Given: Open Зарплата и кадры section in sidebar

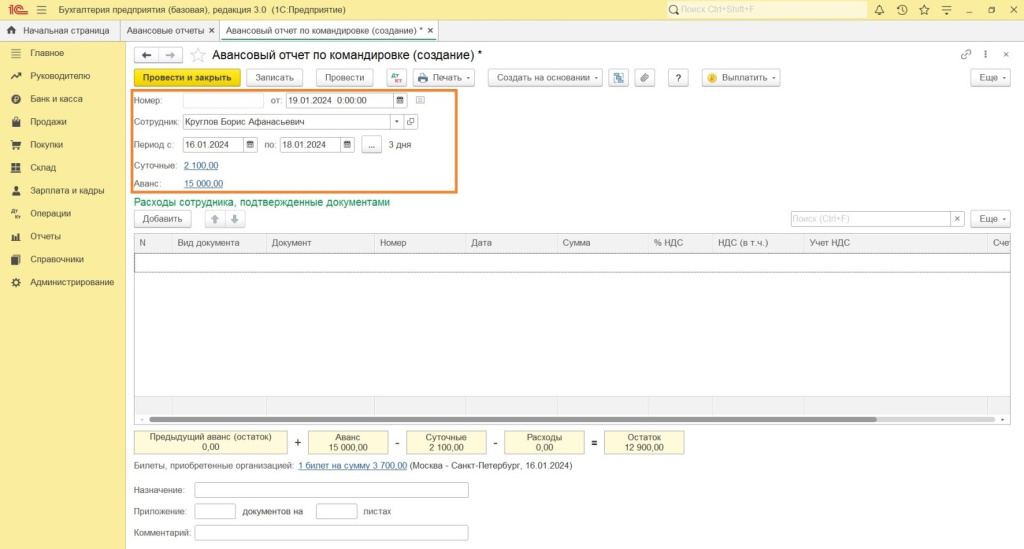Looking at the screenshot, I should coord(67,190).
